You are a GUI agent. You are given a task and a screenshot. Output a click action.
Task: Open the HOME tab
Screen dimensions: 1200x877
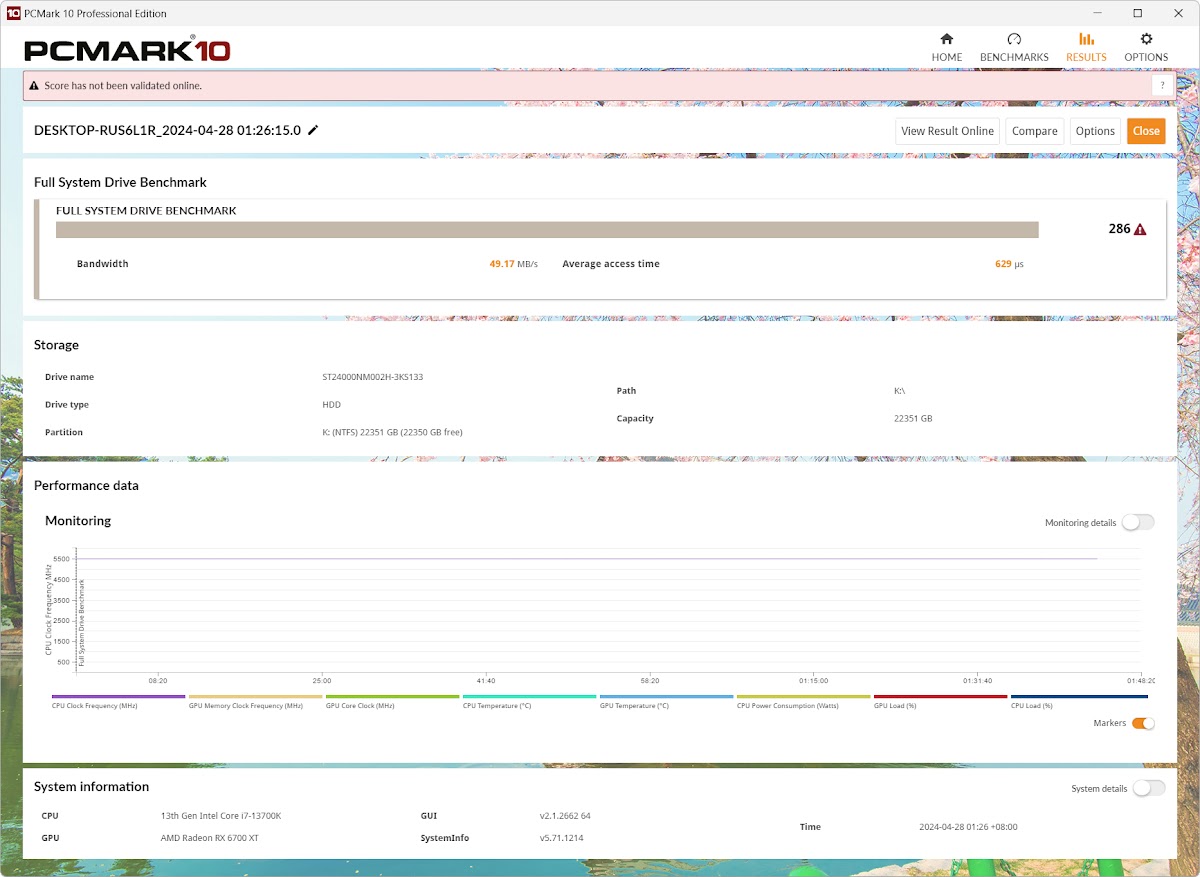[946, 47]
